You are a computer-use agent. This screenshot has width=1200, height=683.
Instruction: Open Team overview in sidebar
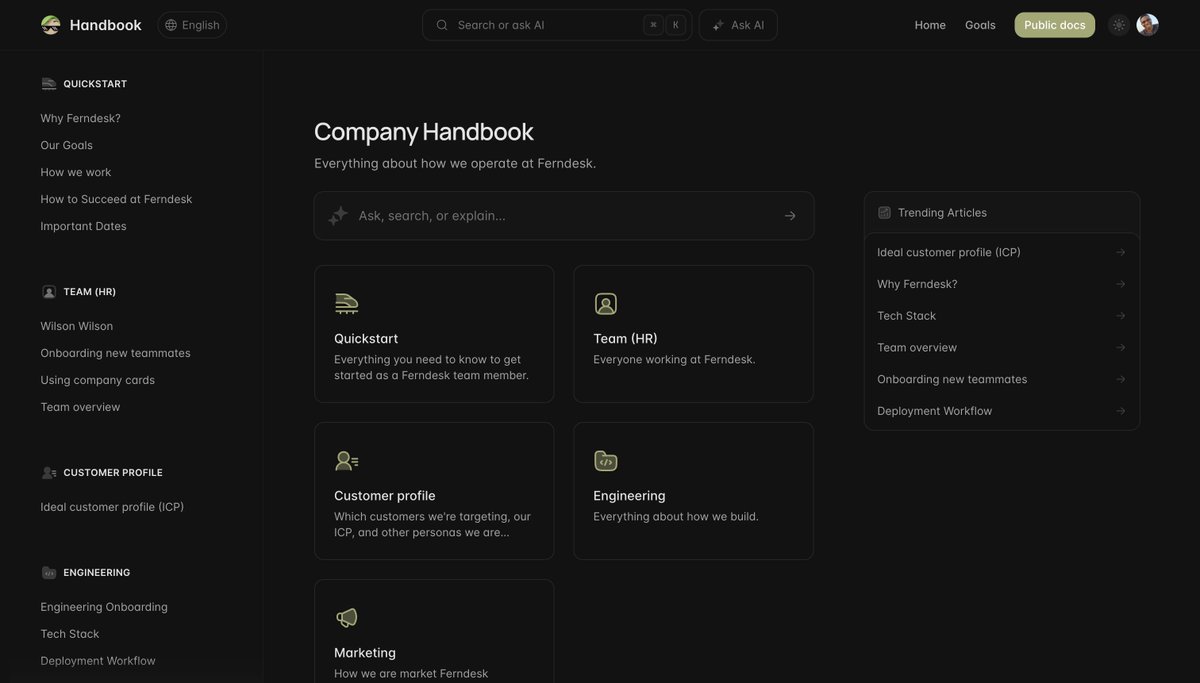(x=80, y=407)
